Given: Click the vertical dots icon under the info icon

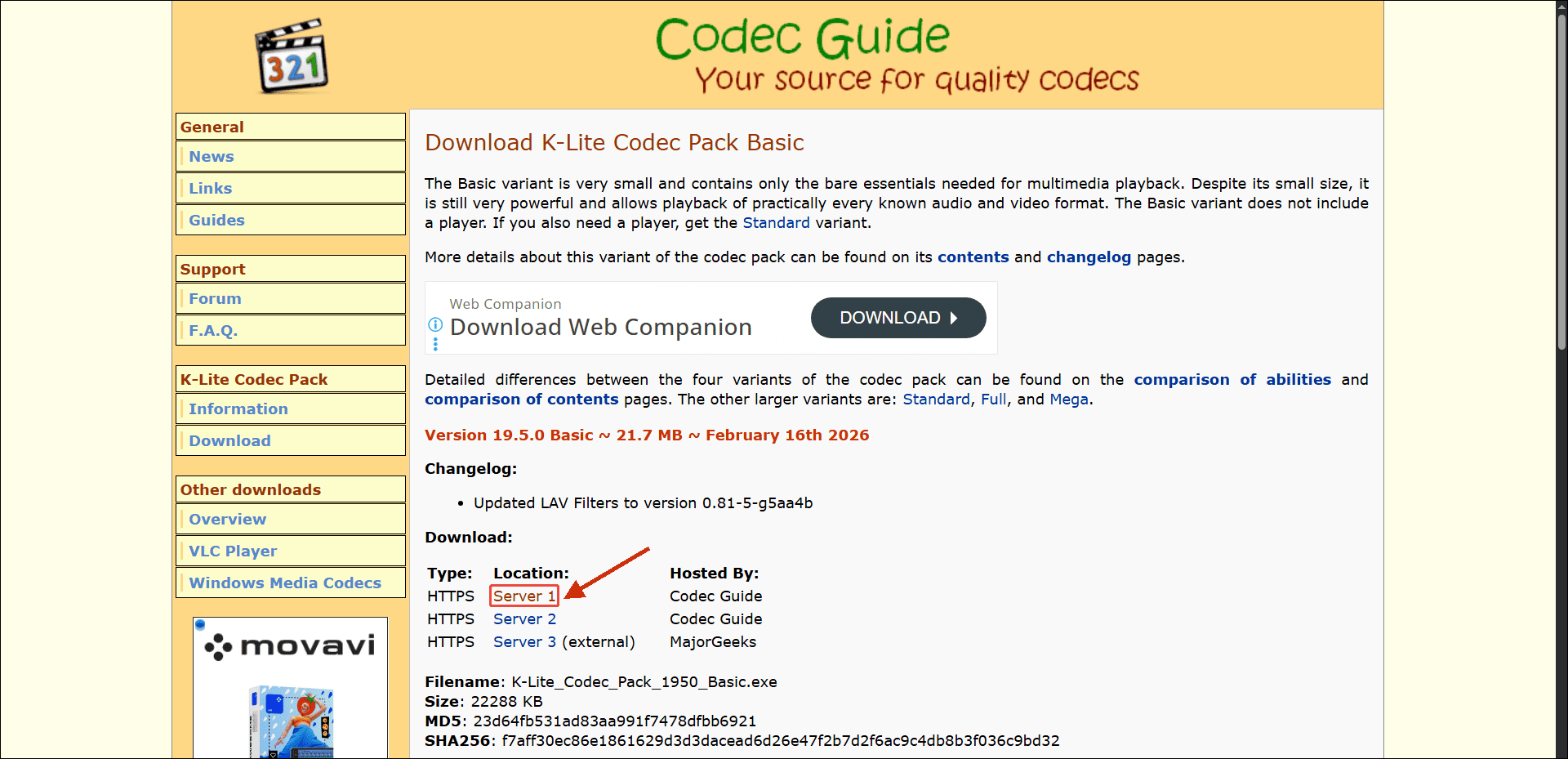Looking at the screenshot, I should (435, 345).
